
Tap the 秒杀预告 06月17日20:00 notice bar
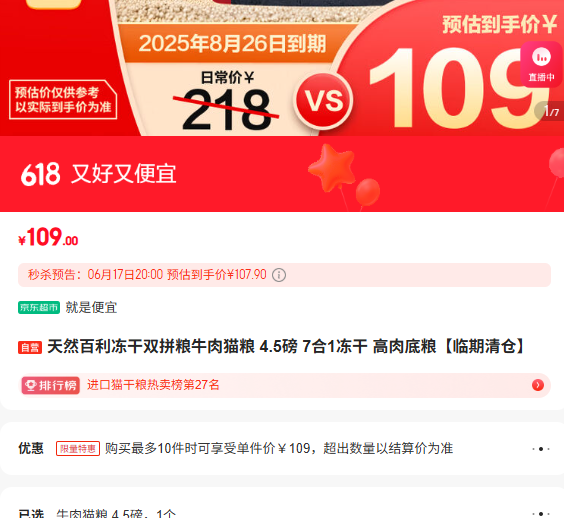284,275
